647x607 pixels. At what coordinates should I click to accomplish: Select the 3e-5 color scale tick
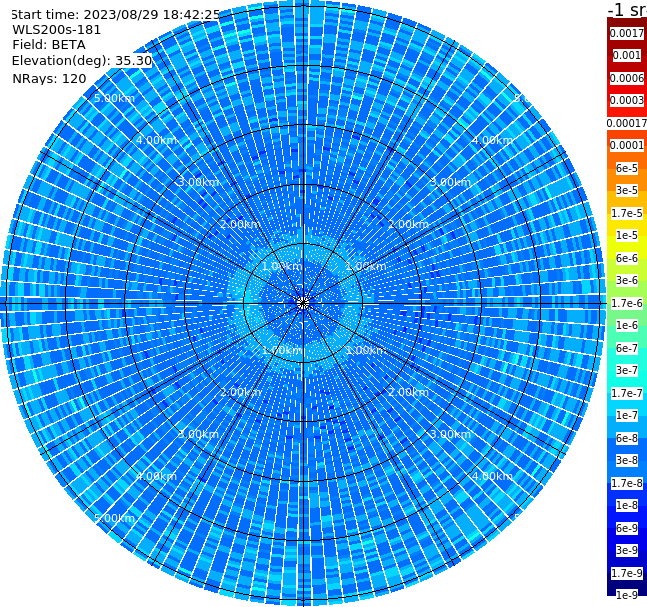click(x=627, y=190)
